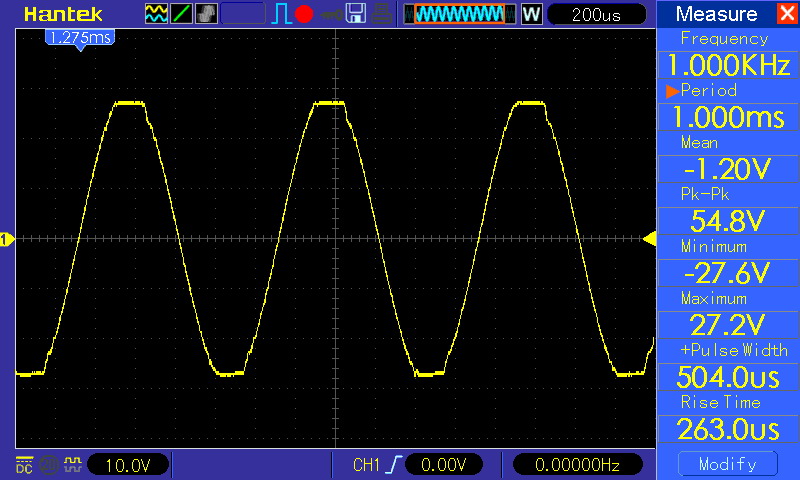Viewport: 800px width, 480px height.
Task: Click the rising edge trigger slope icon
Action: click(393, 465)
